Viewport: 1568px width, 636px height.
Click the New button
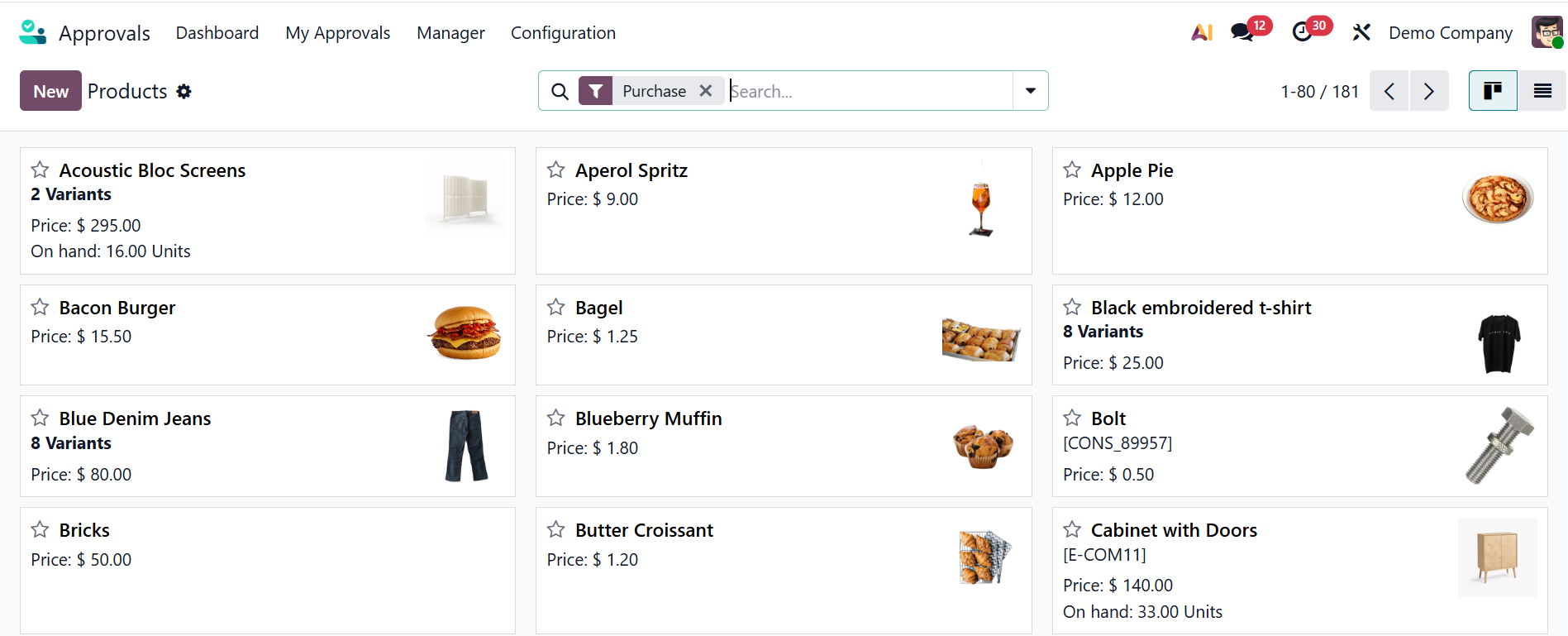tap(50, 91)
